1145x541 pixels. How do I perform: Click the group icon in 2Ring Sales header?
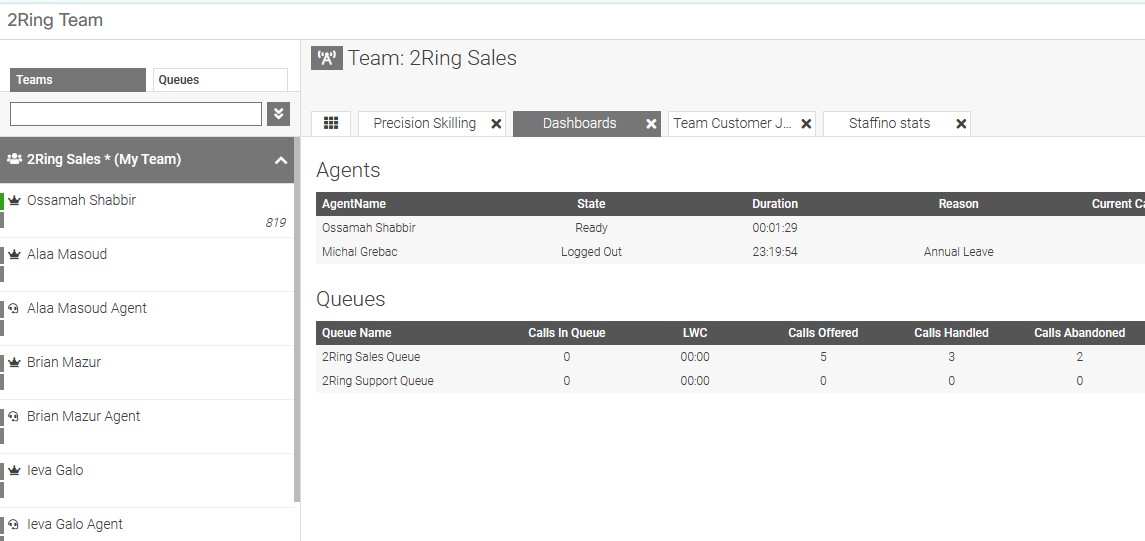coord(15,159)
